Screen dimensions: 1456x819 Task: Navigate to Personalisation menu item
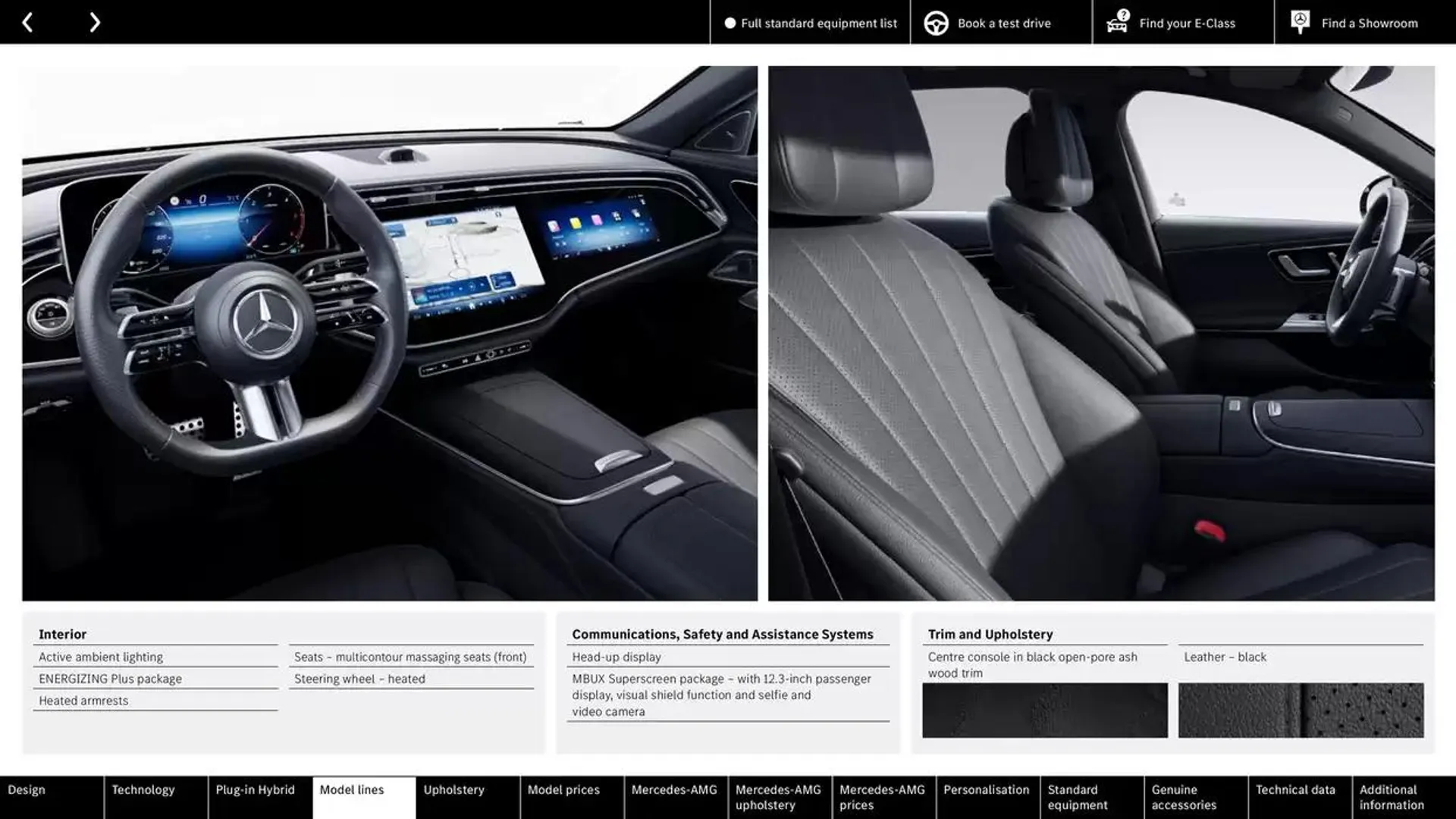pyautogui.click(x=987, y=797)
